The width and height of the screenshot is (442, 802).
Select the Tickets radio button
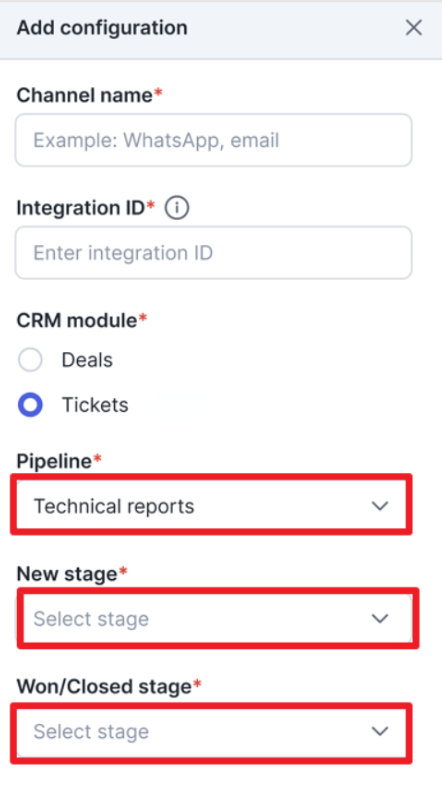(30, 405)
